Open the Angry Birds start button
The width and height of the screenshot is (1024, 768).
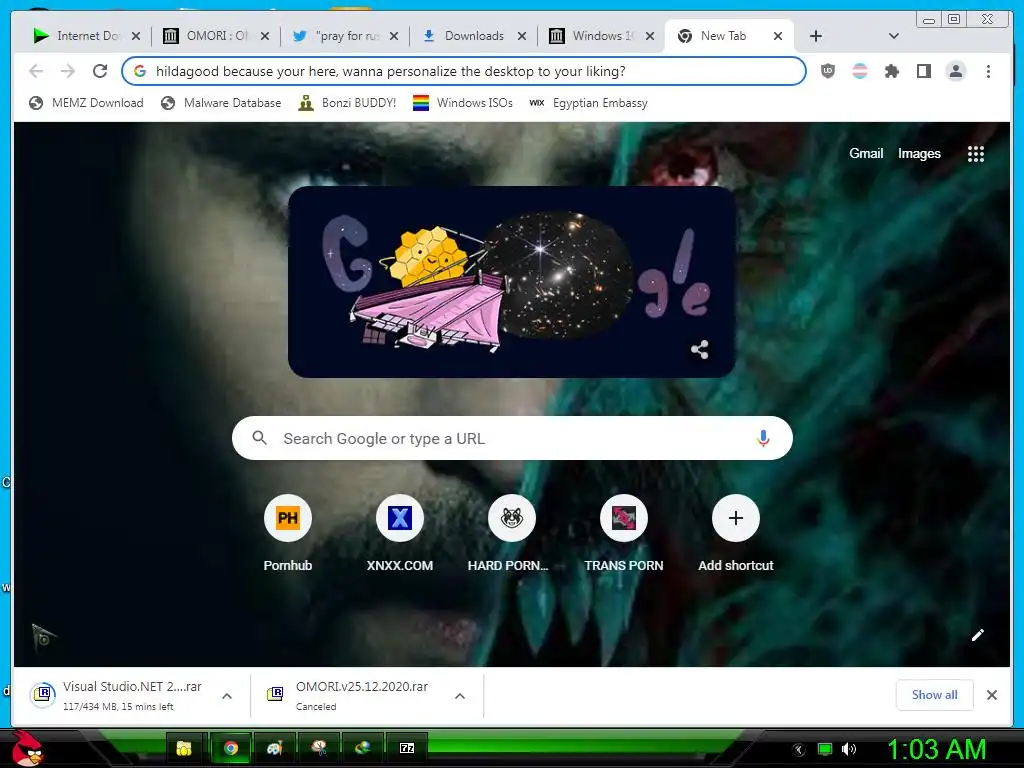[28, 748]
